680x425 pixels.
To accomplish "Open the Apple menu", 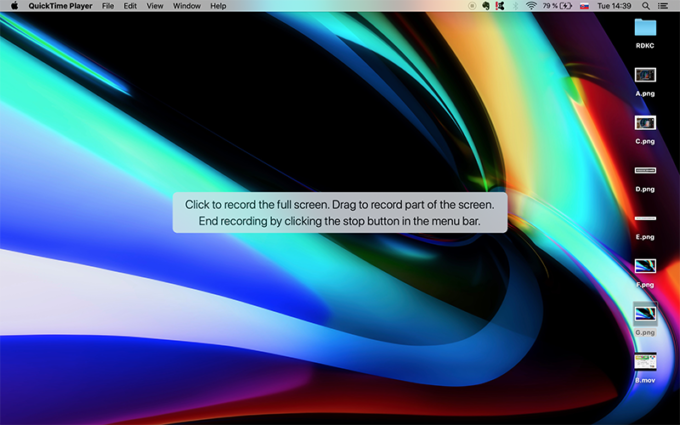I will 14,6.
